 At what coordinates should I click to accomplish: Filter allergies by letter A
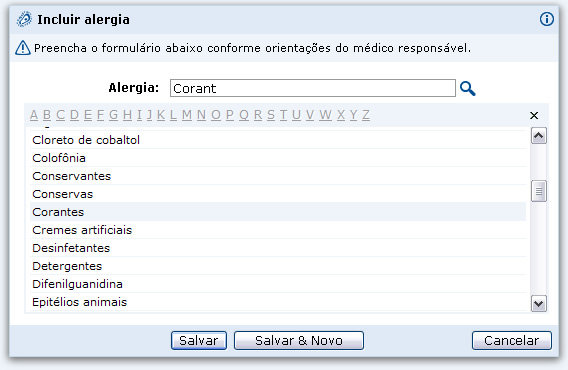point(34,115)
